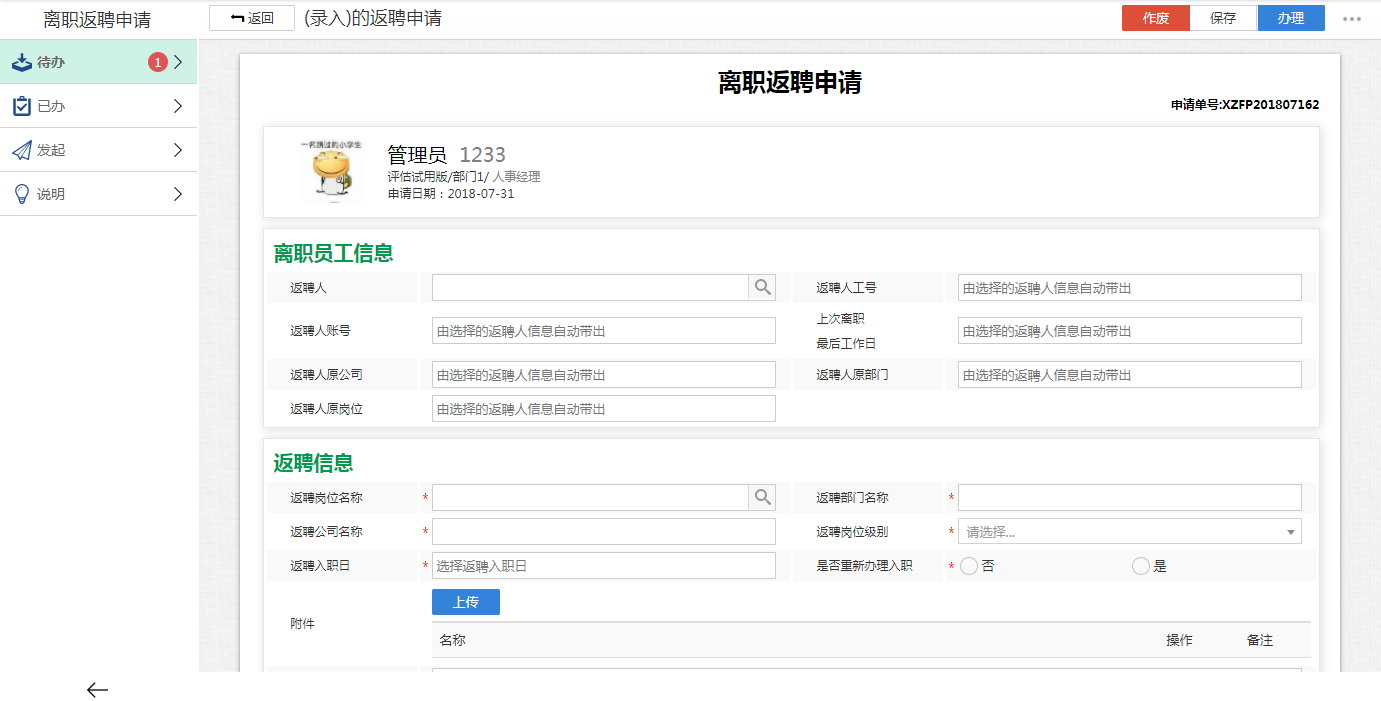Click the search icon in 返聘人 field
The height and width of the screenshot is (701, 1381).
(x=763, y=288)
